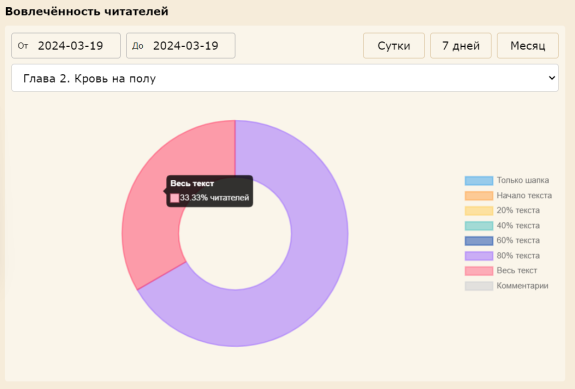Toggle the Весь текст pink legend swatch
Screen dimensions: 575x389
479,271
